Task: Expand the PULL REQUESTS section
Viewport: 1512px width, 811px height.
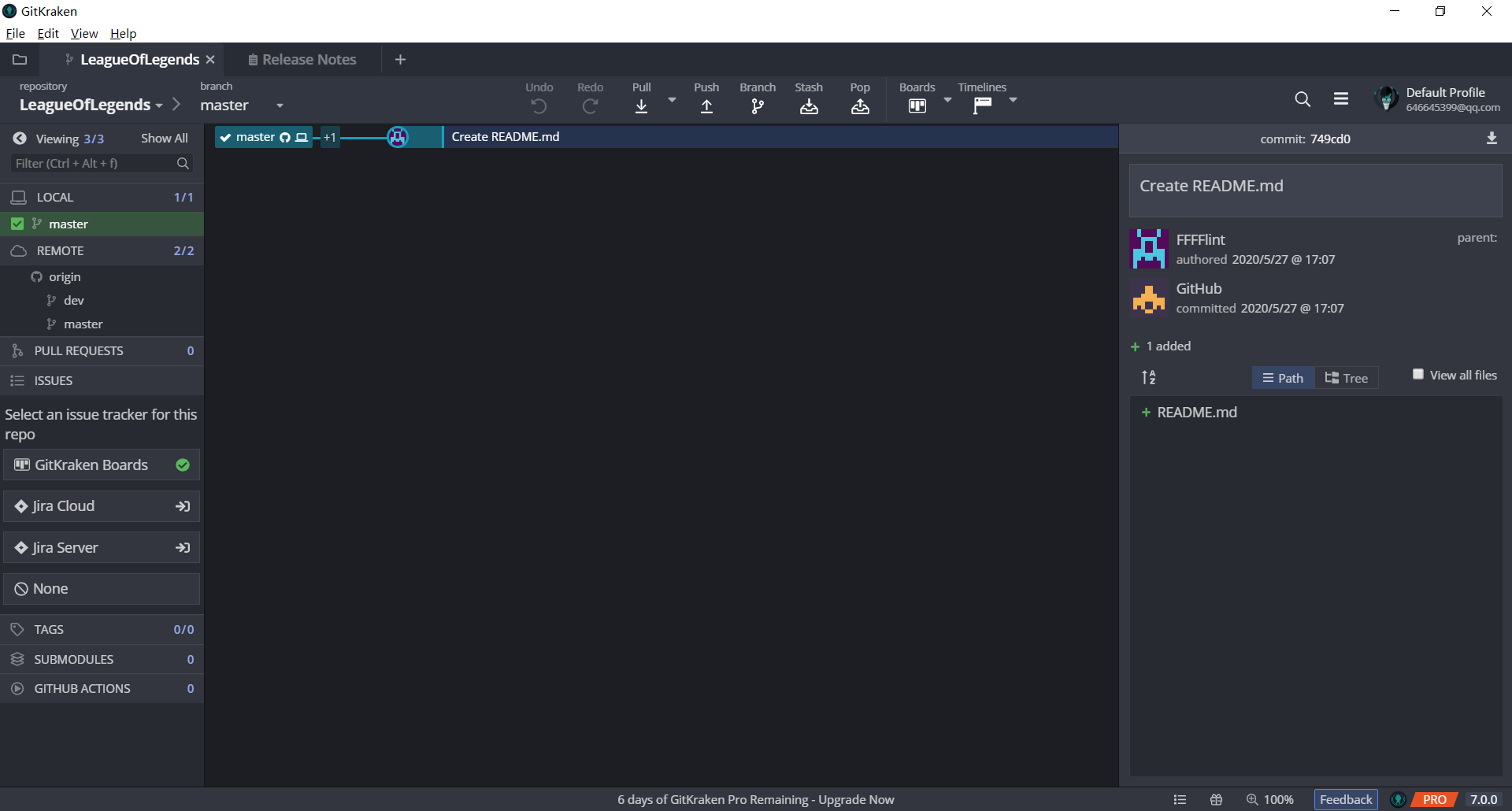Action: tap(102, 351)
